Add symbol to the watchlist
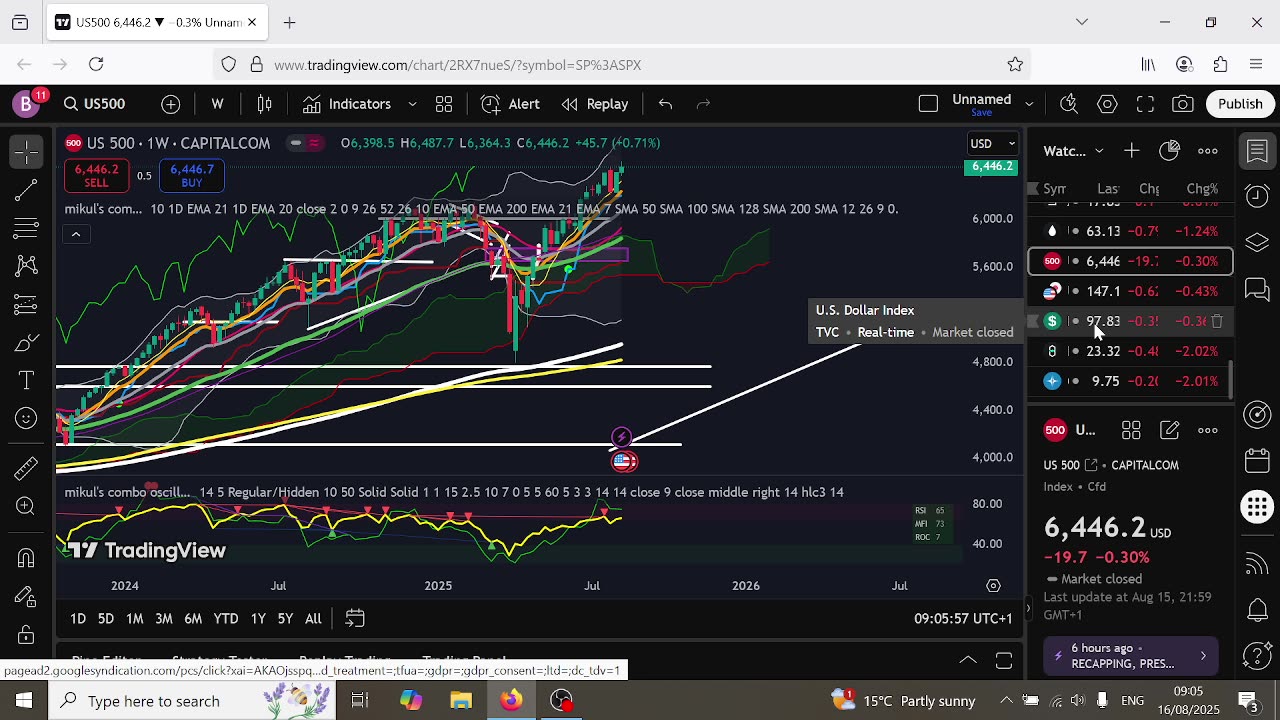1280x720 pixels. 1131,151
